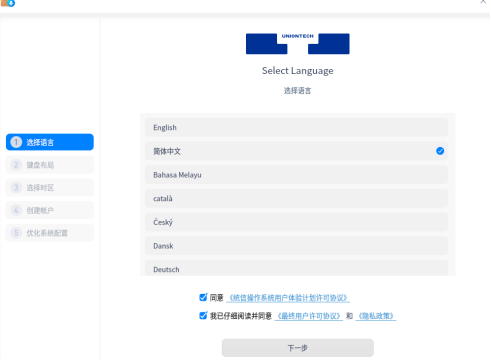This screenshot has height=361, width=491.
Task: Click the step 2 number circle
Action: pyautogui.click(x=16, y=165)
